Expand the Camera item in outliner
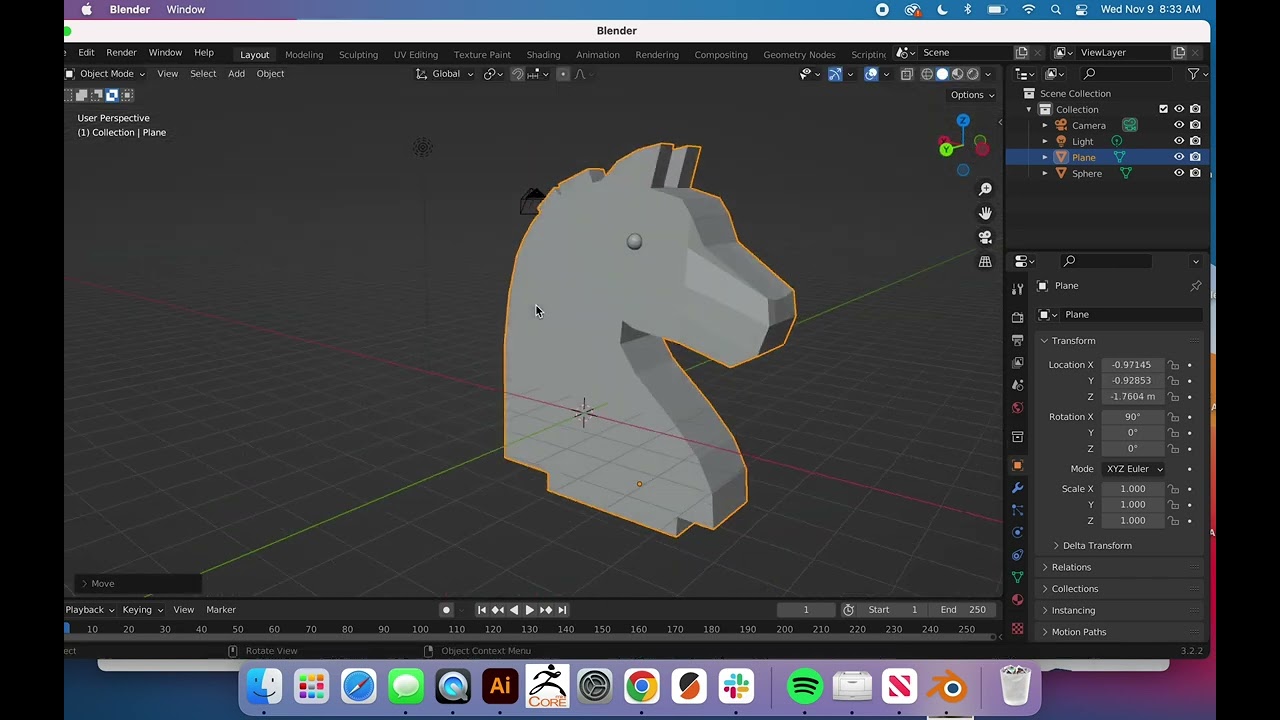1280x720 pixels. pos(1045,125)
